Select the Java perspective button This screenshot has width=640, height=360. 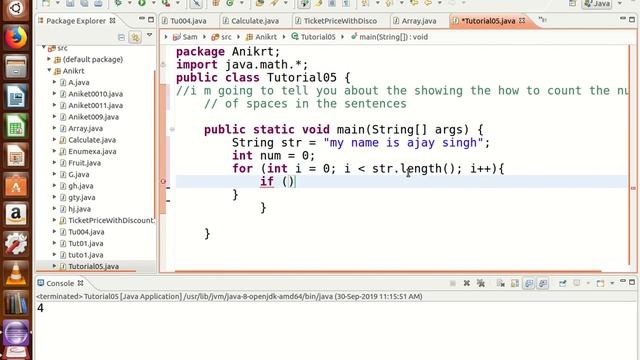598,4
